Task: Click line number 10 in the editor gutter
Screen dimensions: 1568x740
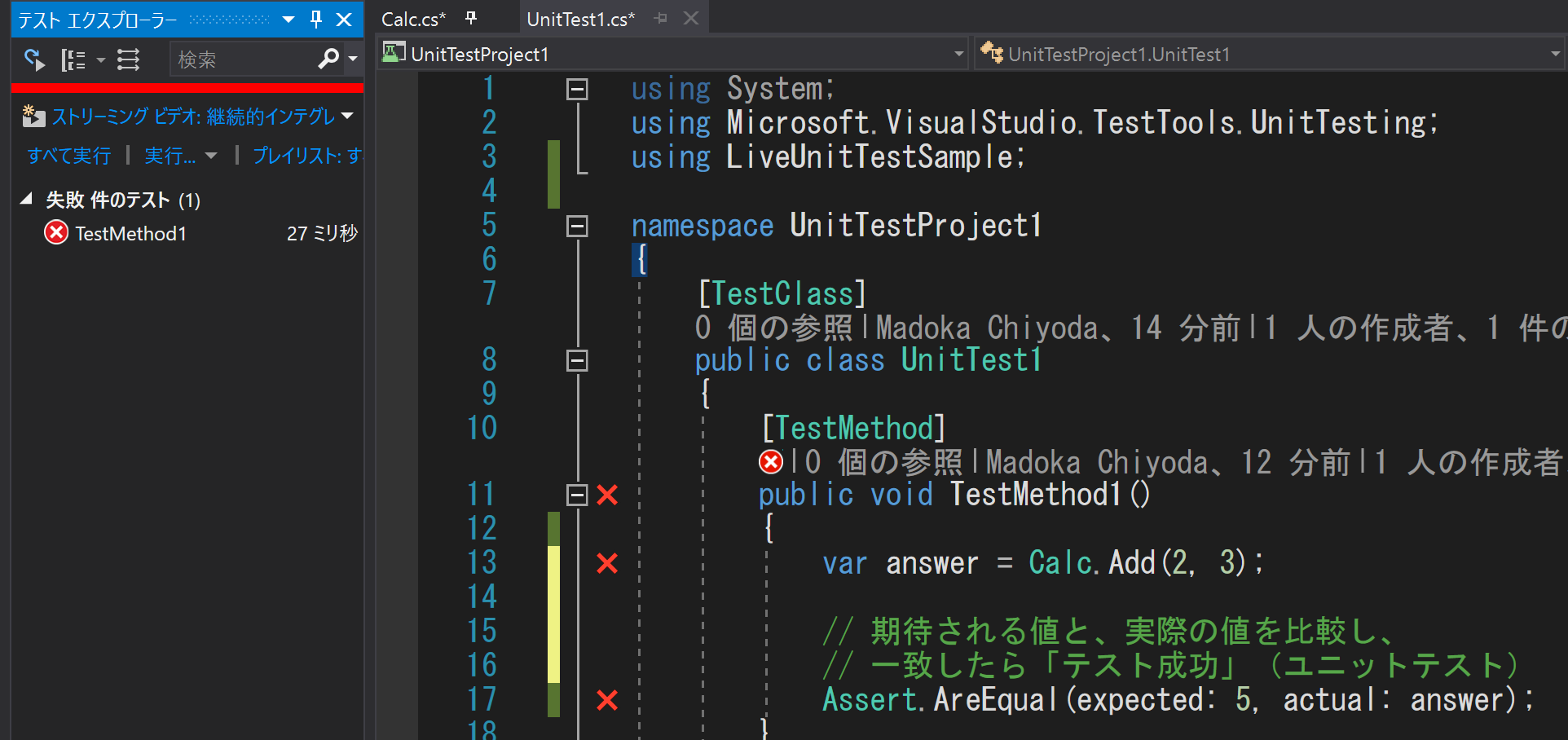Action: pos(482,428)
